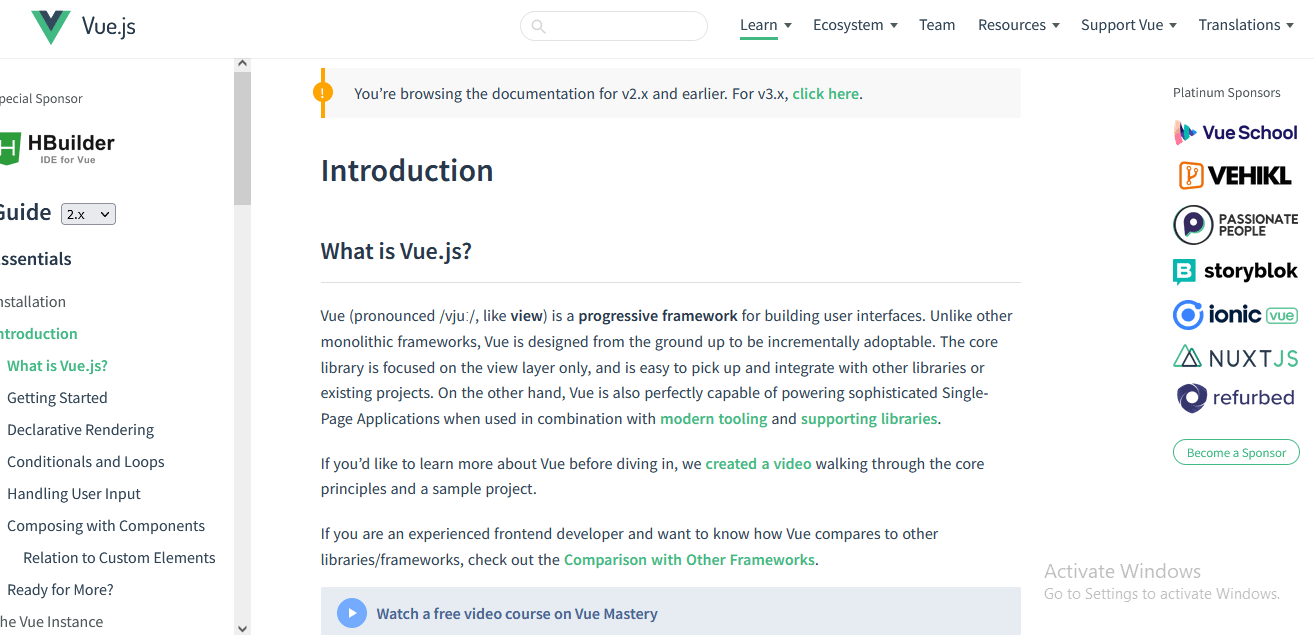Click the Become a Sponsor button

pos(1236,452)
